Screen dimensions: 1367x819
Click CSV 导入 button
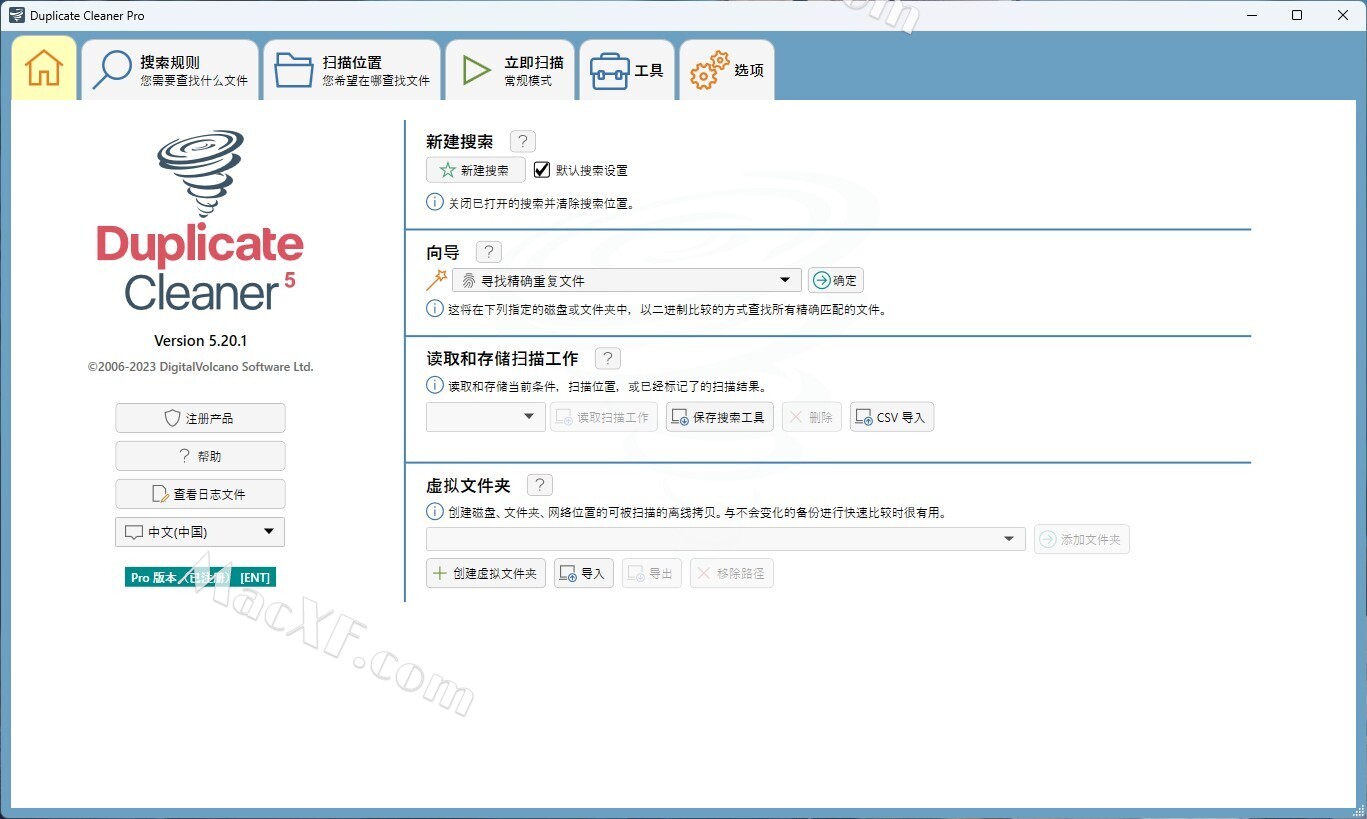tap(892, 417)
